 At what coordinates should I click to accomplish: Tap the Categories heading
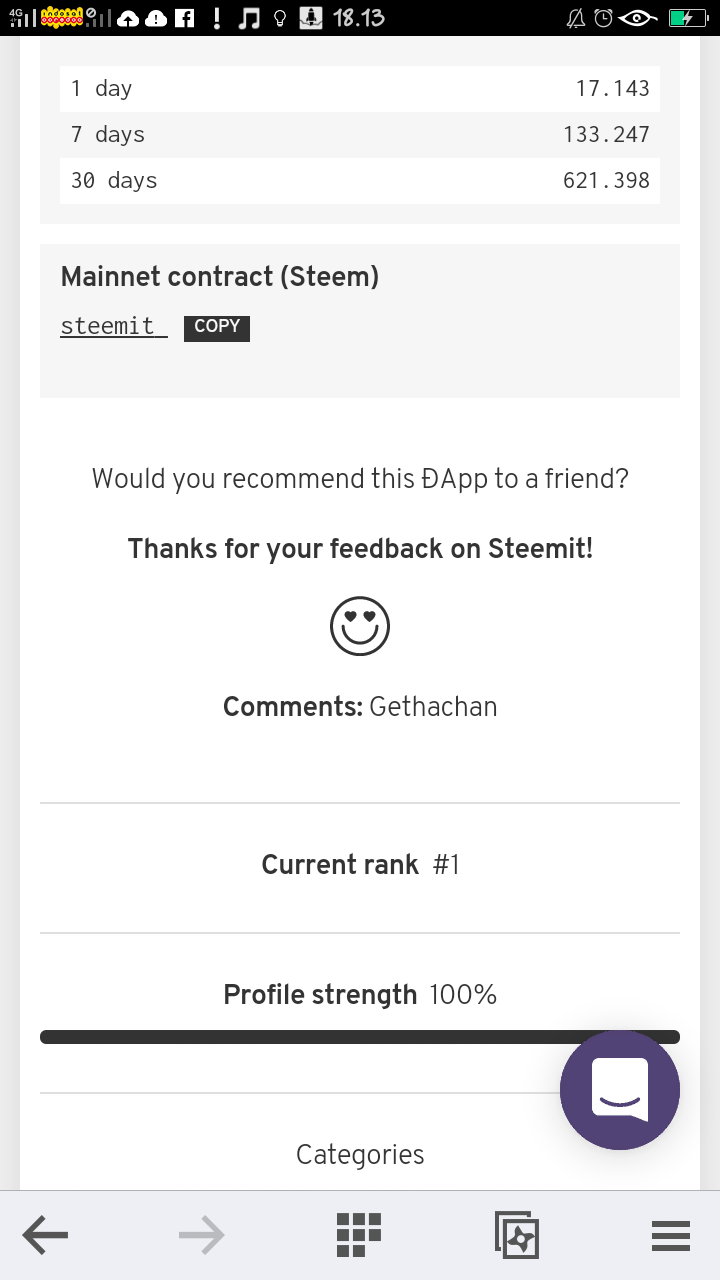click(360, 1155)
